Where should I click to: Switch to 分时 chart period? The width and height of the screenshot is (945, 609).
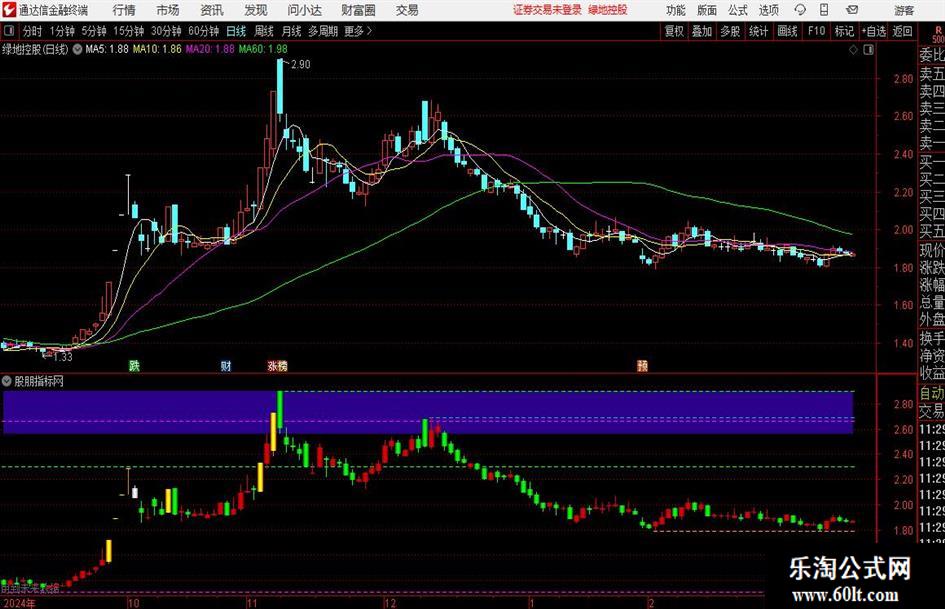point(33,31)
